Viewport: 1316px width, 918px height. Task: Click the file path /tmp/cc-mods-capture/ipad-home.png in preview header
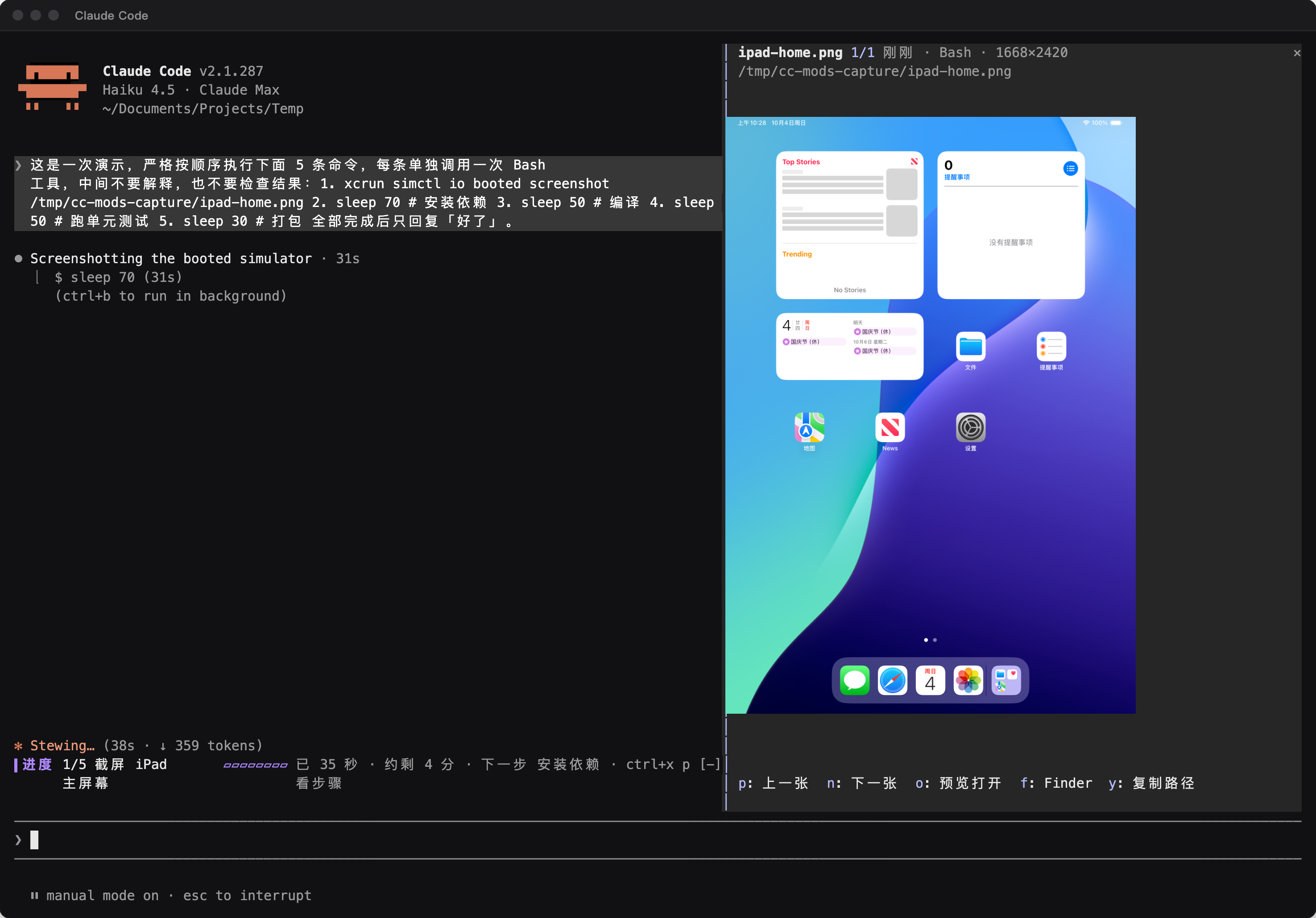874,72
